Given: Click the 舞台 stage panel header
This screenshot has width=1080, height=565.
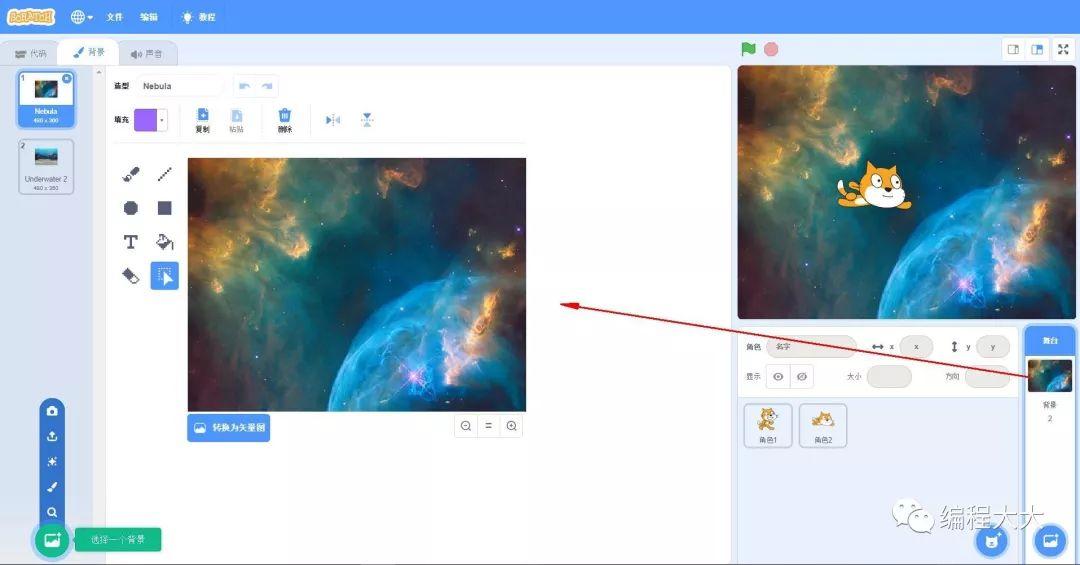Looking at the screenshot, I should click(1050, 340).
